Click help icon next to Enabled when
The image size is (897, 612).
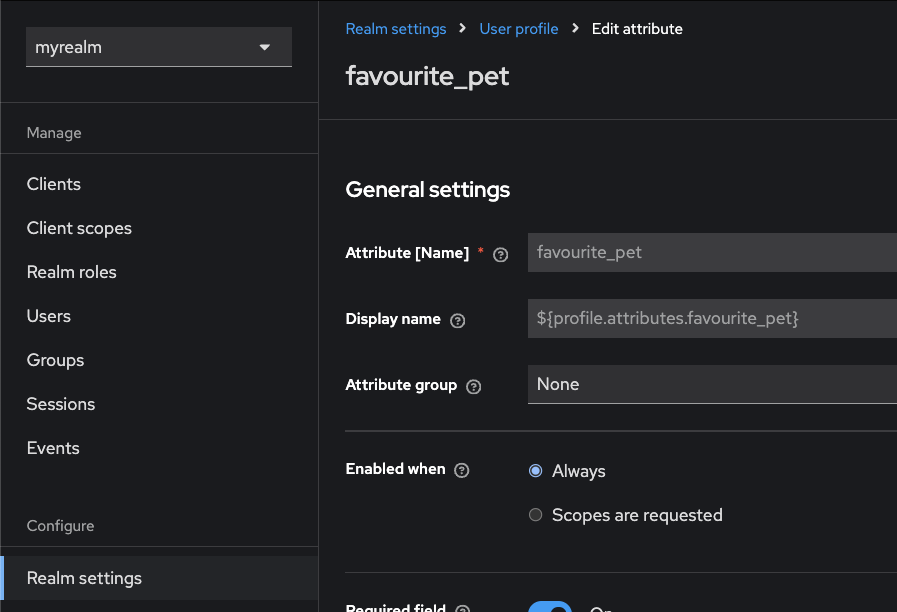pyautogui.click(x=462, y=470)
